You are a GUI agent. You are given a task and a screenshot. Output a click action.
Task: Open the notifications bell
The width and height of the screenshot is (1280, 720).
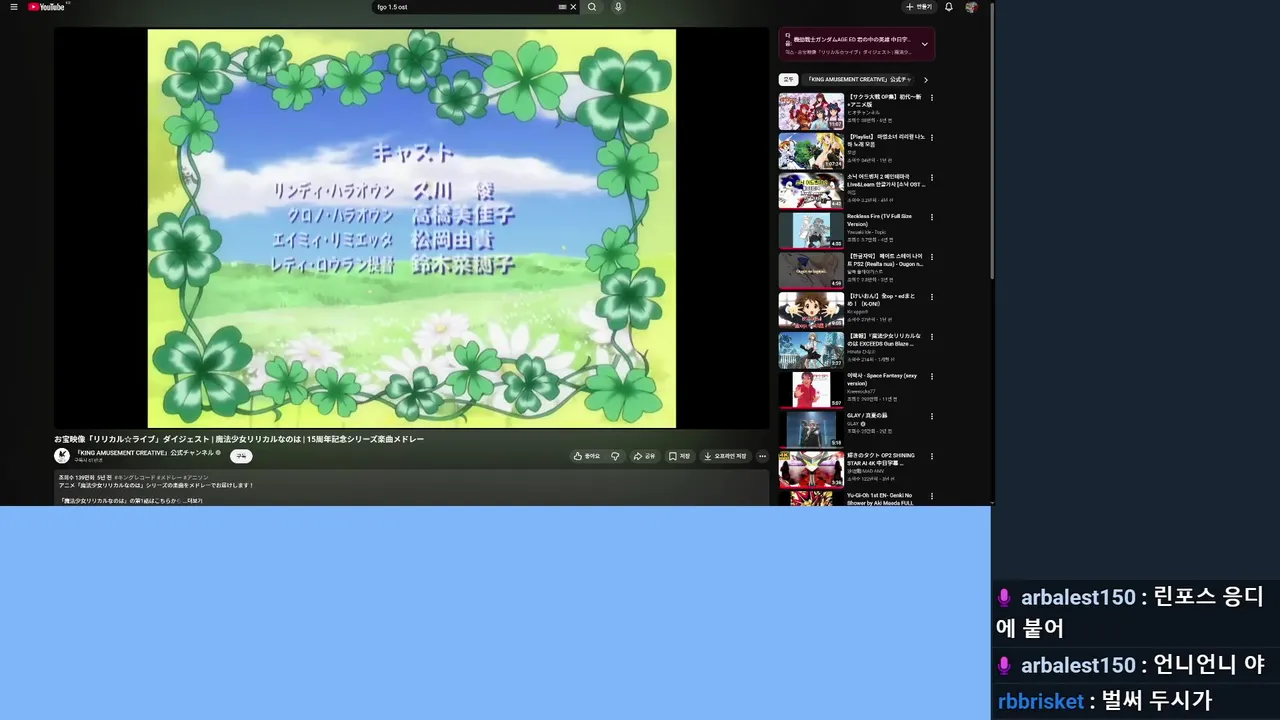click(949, 7)
